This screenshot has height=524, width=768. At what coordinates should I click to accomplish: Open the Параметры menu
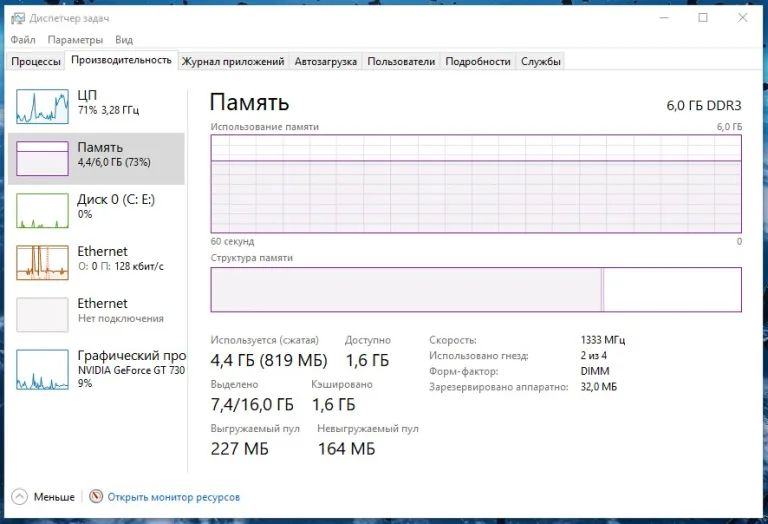point(75,40)
